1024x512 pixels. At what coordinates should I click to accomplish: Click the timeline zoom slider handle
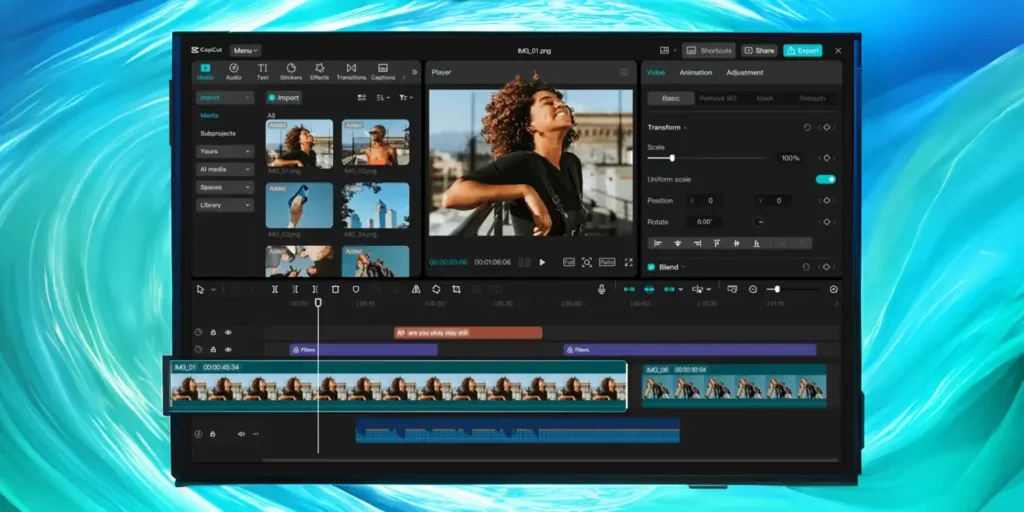coord(777,289)
